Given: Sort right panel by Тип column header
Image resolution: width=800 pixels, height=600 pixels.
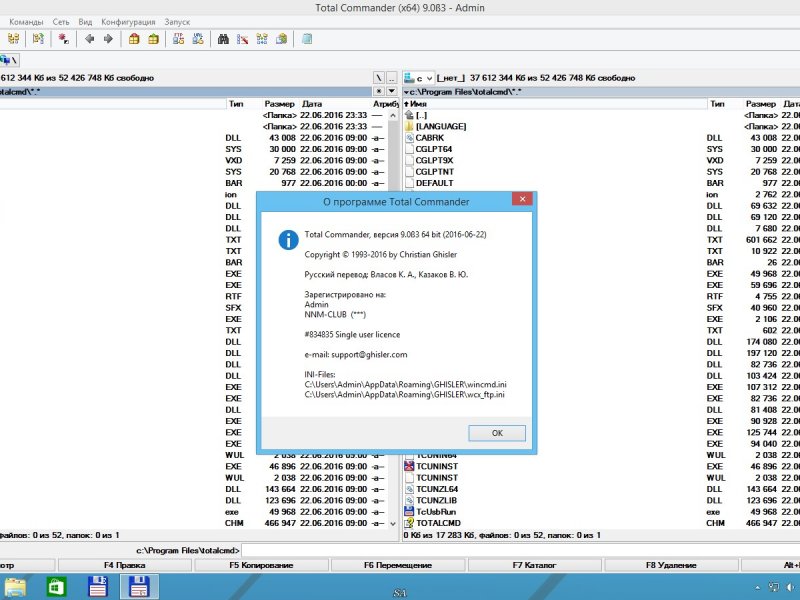Looking at the screenshot, I should [717, 104].
